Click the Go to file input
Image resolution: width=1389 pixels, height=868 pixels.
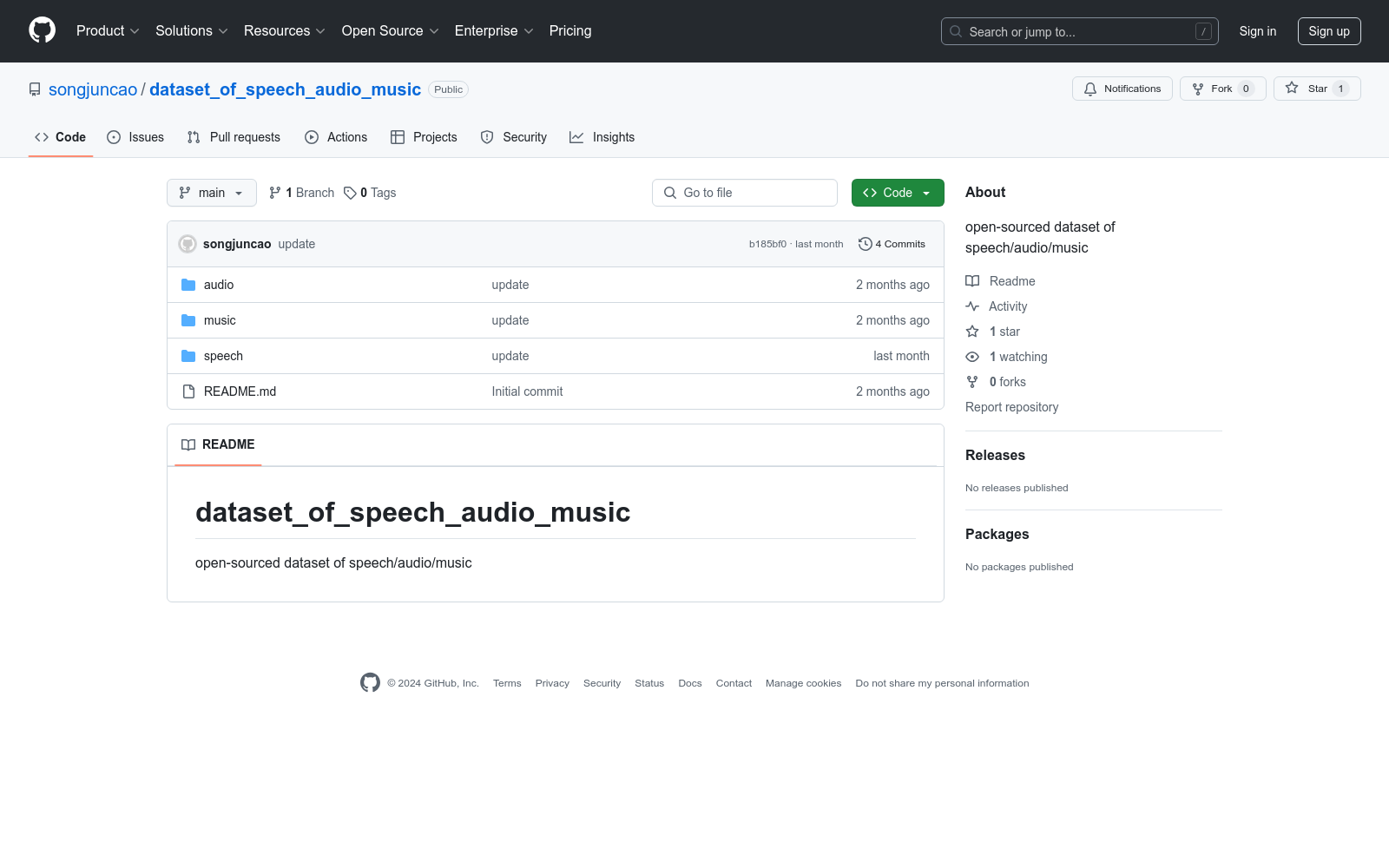[745, 193]
